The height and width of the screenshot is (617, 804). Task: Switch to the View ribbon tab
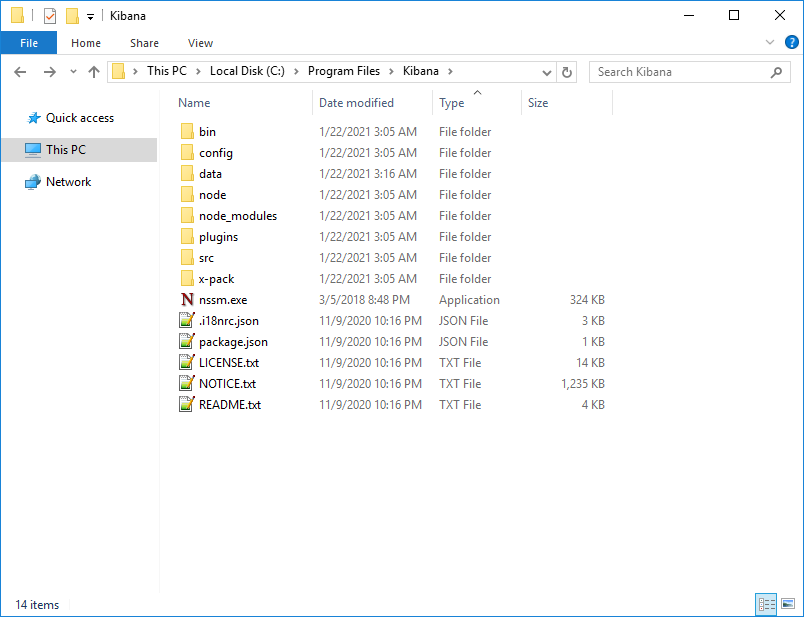point(200,43)
